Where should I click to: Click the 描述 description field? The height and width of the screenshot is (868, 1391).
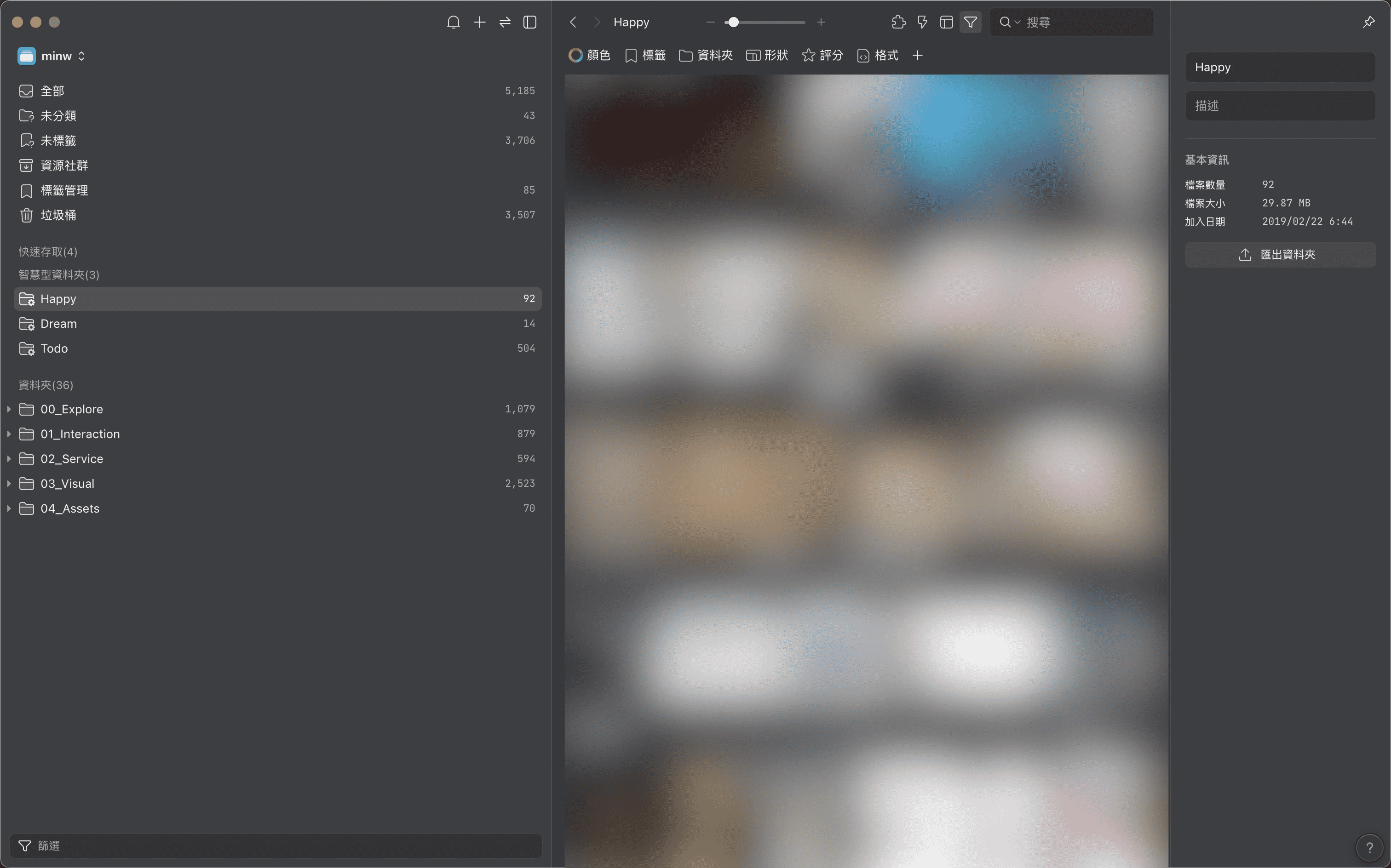(x=1280, y=106)
